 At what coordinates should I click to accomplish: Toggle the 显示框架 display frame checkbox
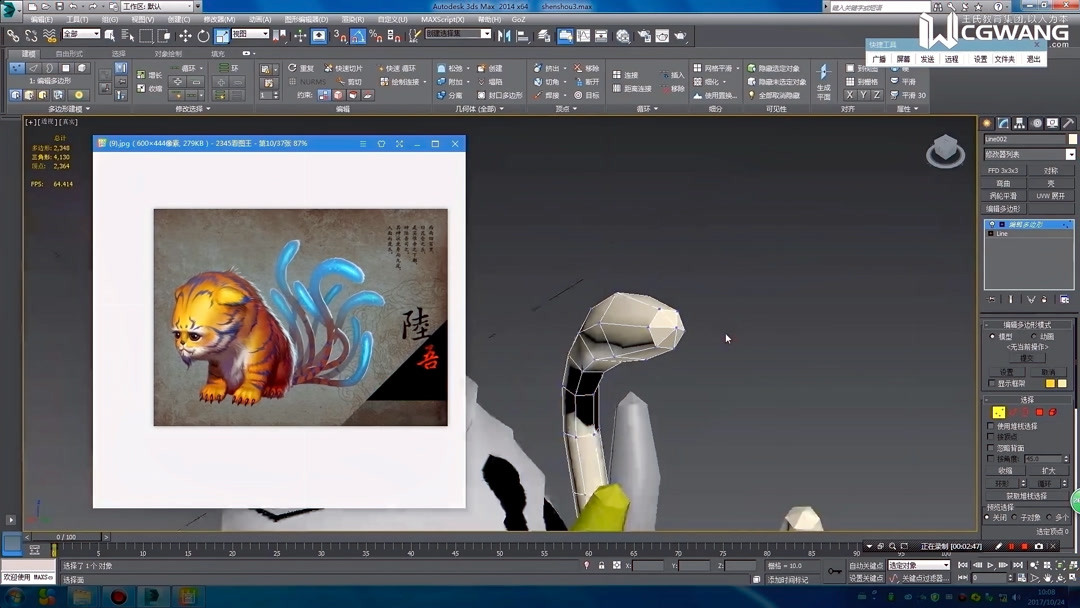991,383
